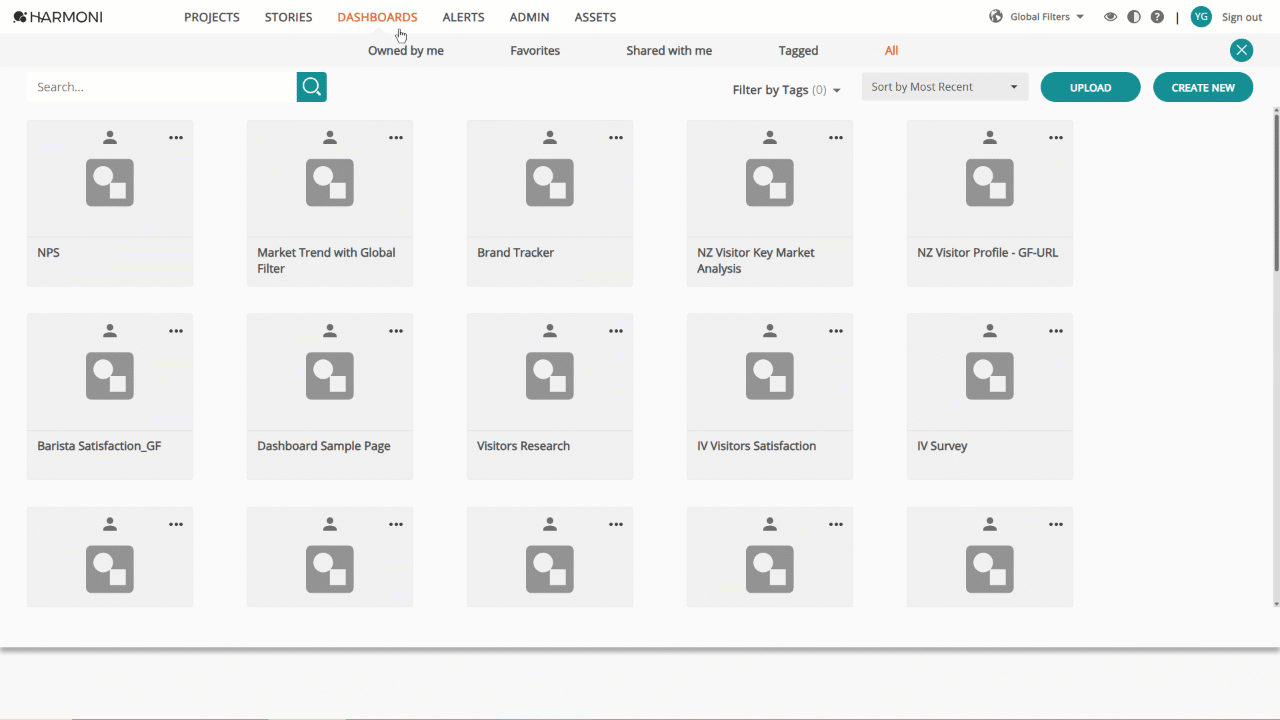Switch to the Tagged tab
The width and height of the screenshot is (1280, 720).
pos(799,51)
